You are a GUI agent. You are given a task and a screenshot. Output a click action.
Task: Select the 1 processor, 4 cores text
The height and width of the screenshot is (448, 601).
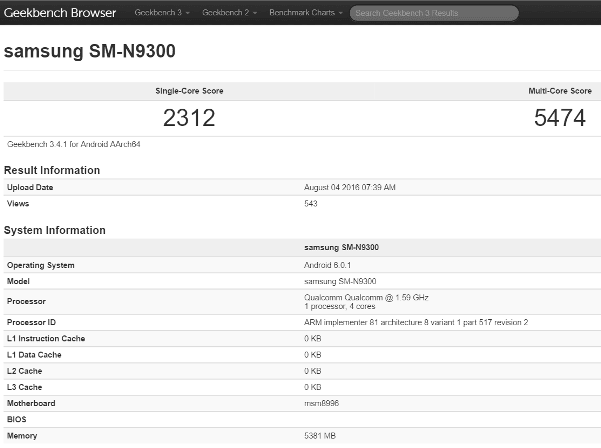(x=340, y=306)
